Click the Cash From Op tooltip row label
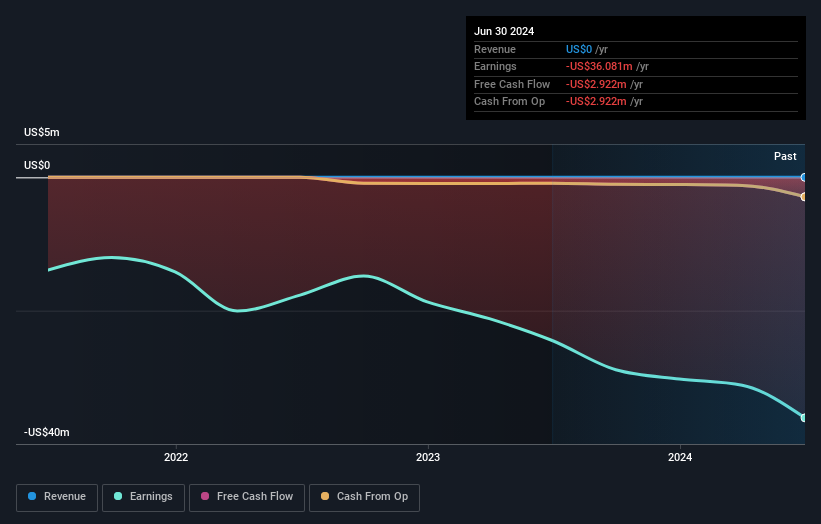The width and height of the screenshot is (821, 524). click(x=509, y=102)
